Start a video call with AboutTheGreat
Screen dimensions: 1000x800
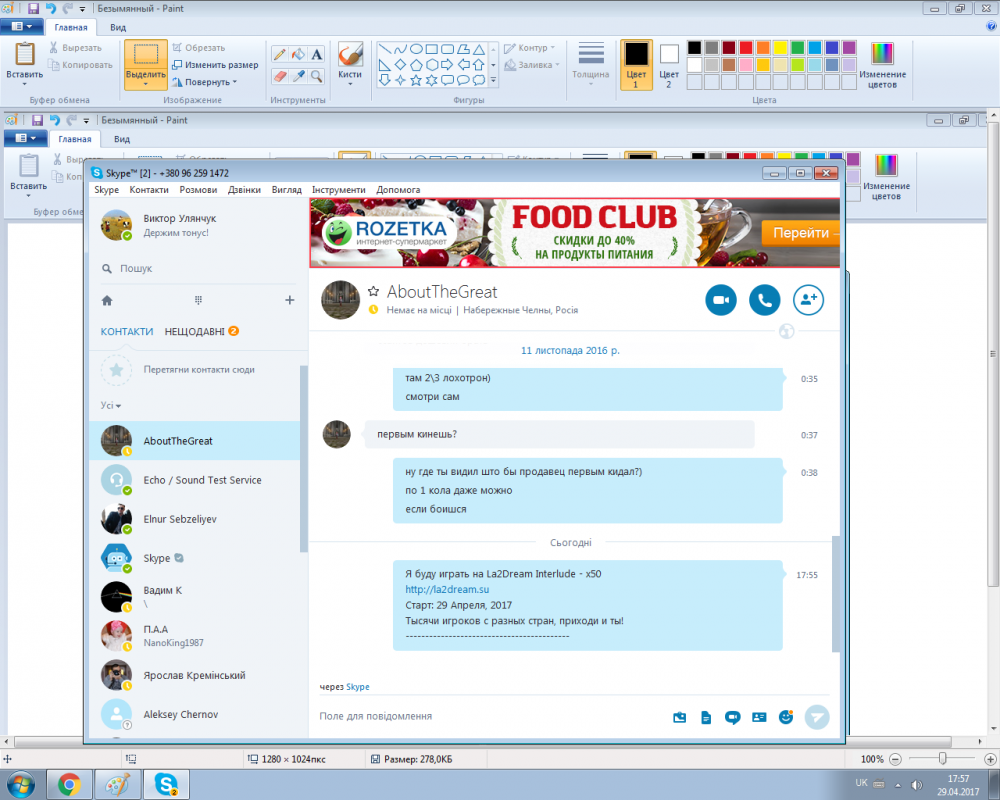pos(720,300)
